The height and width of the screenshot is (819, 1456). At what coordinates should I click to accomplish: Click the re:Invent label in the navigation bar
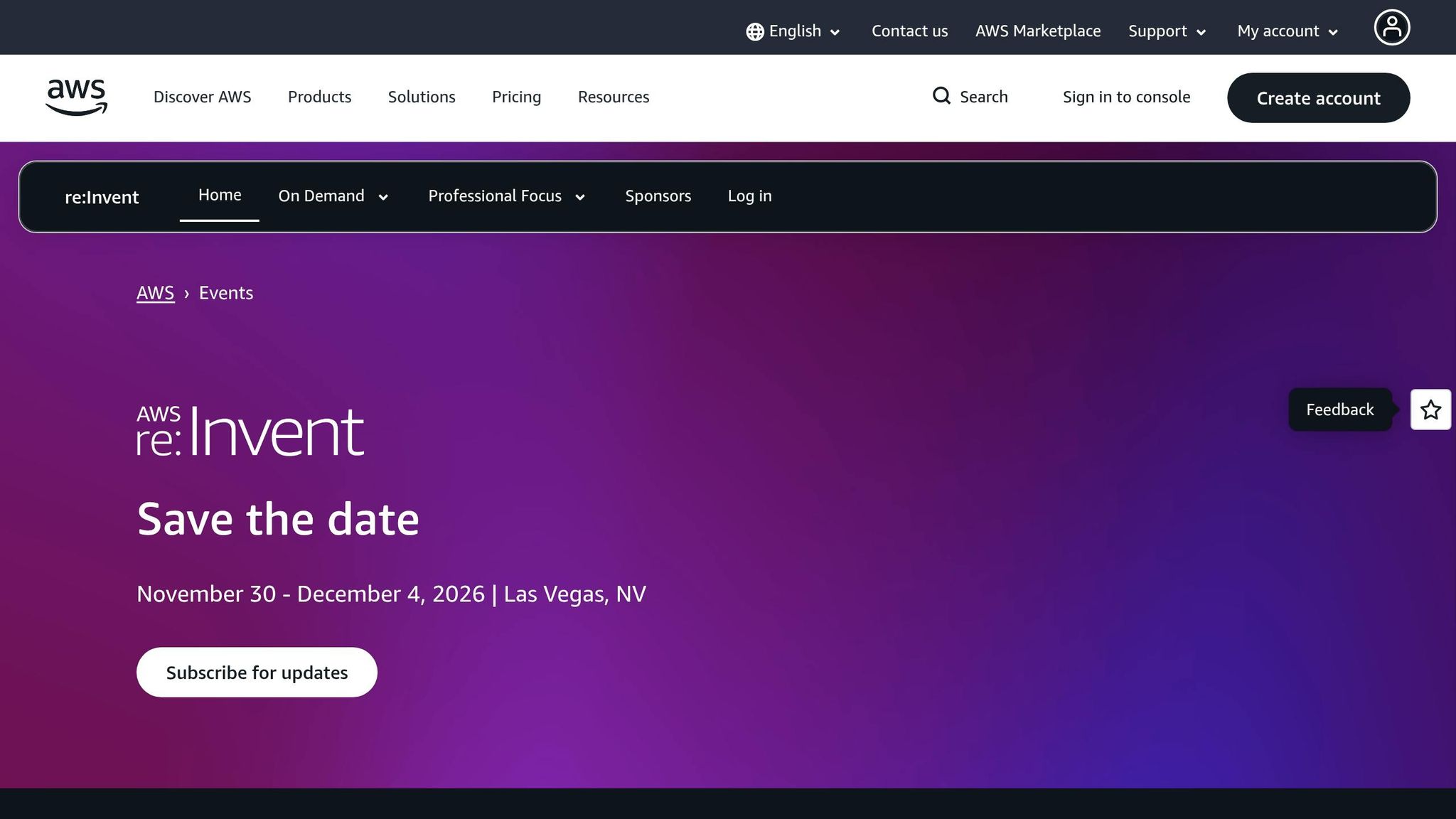coord(102,197)
